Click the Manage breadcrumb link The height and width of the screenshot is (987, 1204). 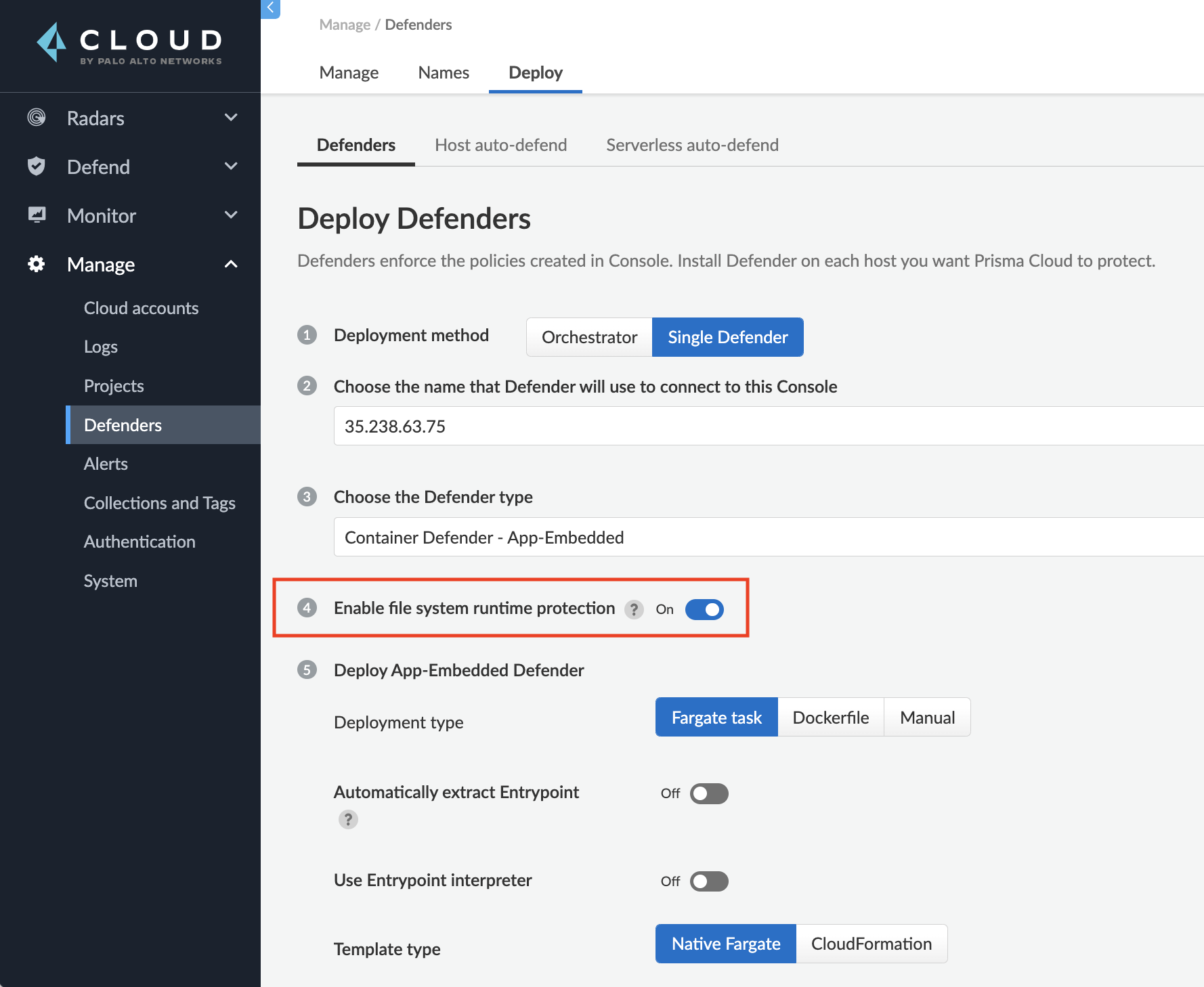[x=345, y=25]
